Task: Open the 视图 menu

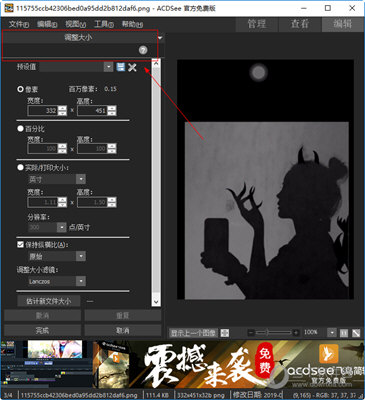Action: pos(75,24)
